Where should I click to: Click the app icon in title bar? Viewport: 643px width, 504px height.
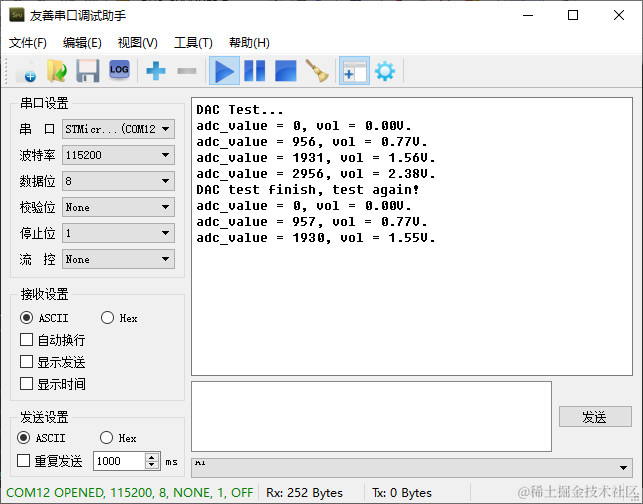[x=17, y=15]
